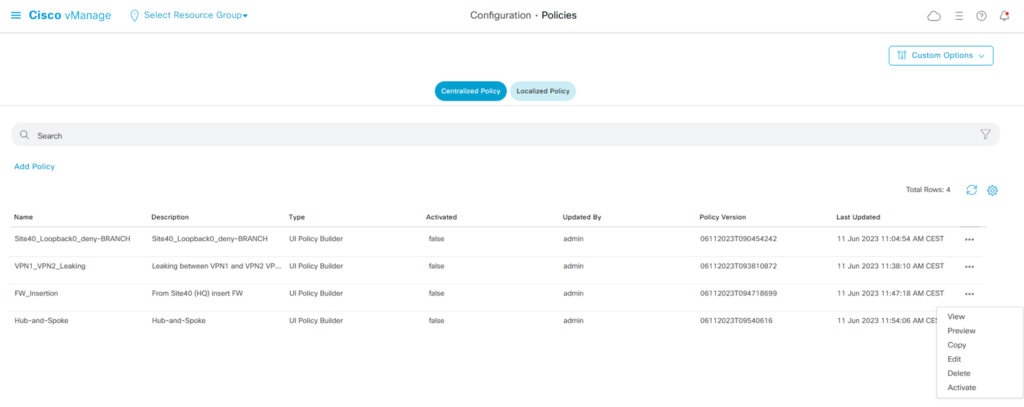This screenshot has height=407, width=1024.
Task: Select Edit in the context menu
Action: 955,359
